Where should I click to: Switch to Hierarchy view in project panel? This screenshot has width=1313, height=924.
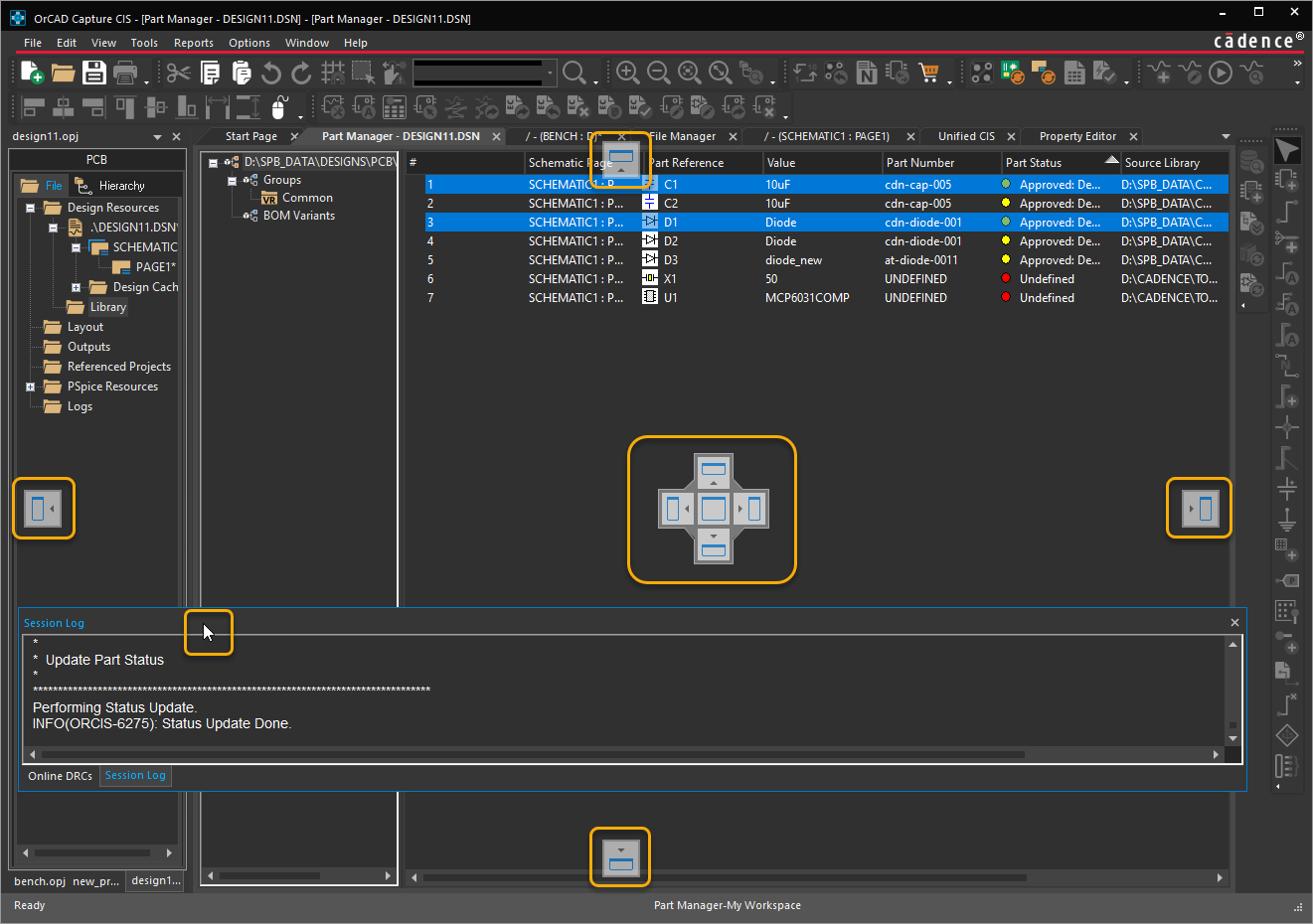click(x=120, y=186)
